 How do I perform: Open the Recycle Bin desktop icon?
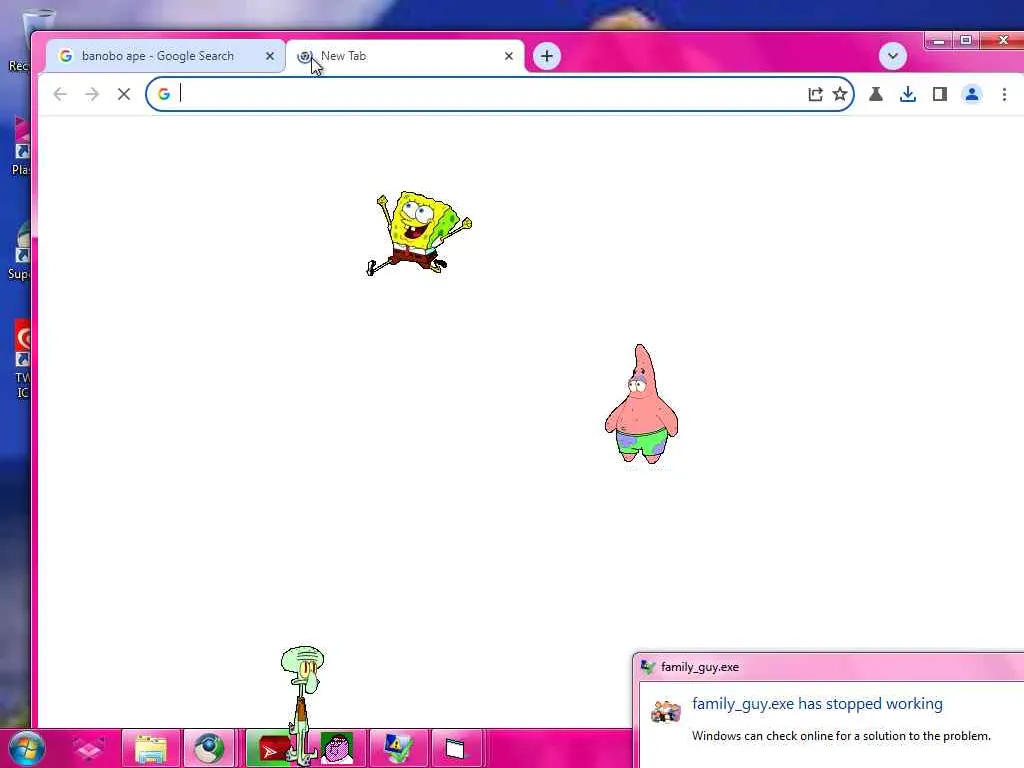click(x=26, y=40)
